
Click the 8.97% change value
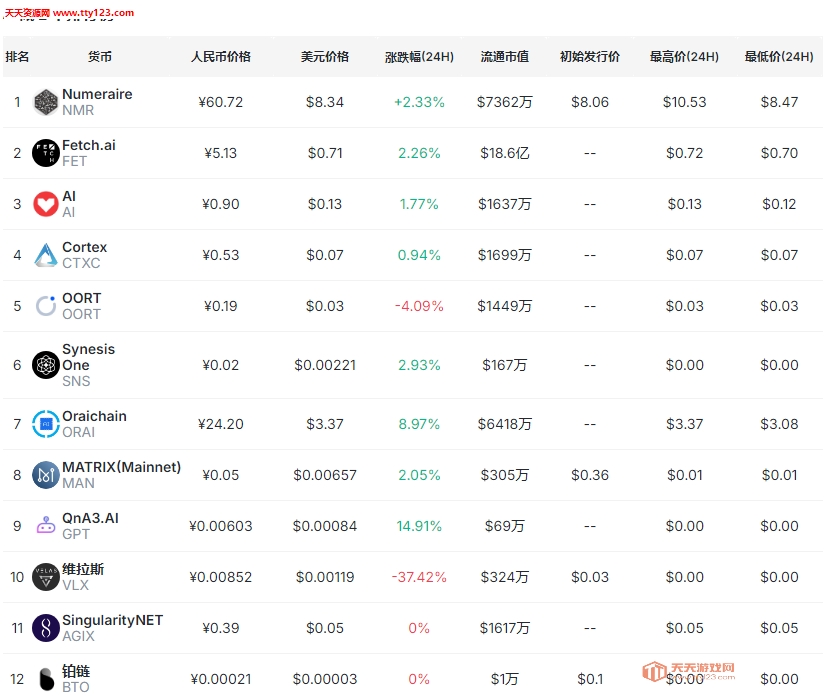point(419,424)
